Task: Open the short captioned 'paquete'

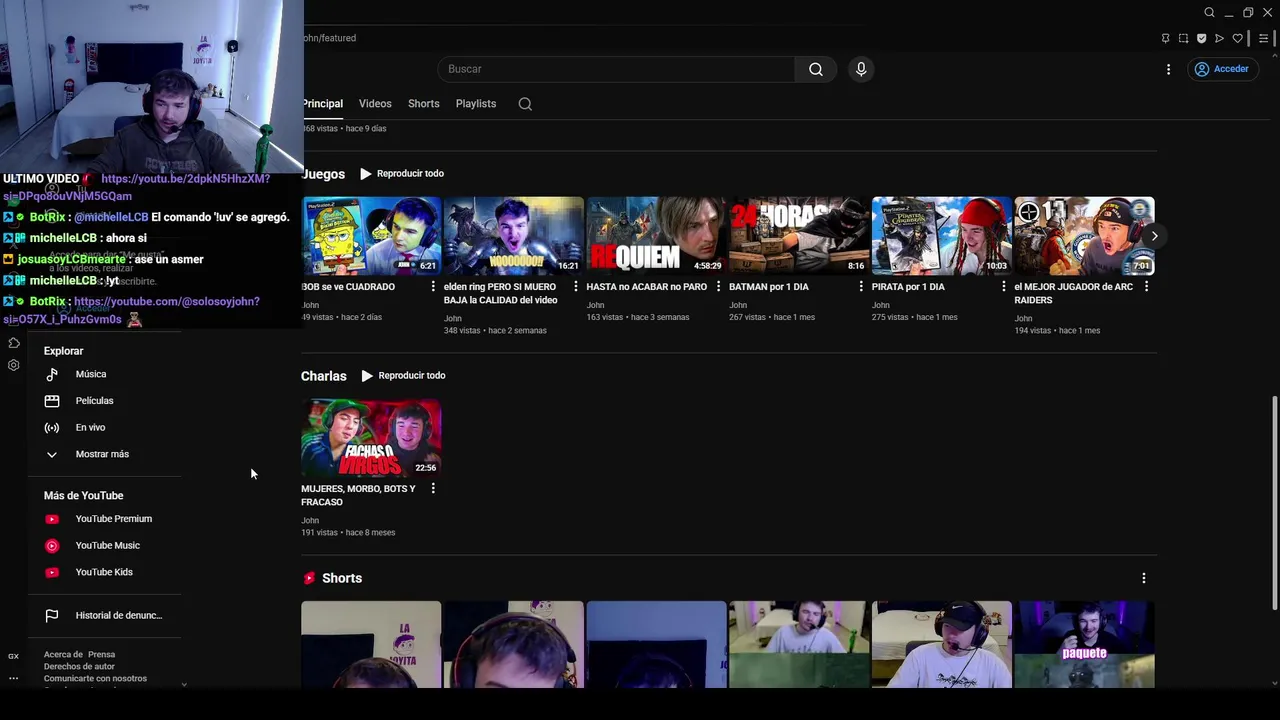Action: point(1085,644)
